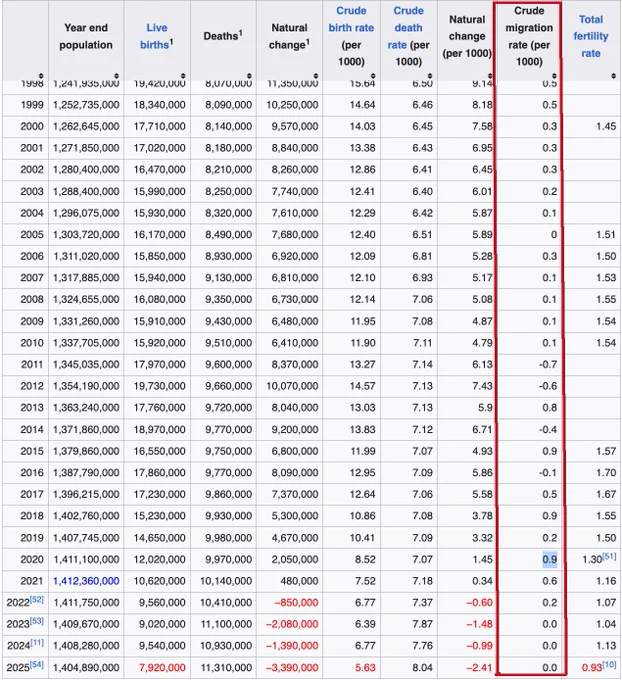Sort by Crude migration rate column arrows
Screen dimensions: 622x680
554,76
